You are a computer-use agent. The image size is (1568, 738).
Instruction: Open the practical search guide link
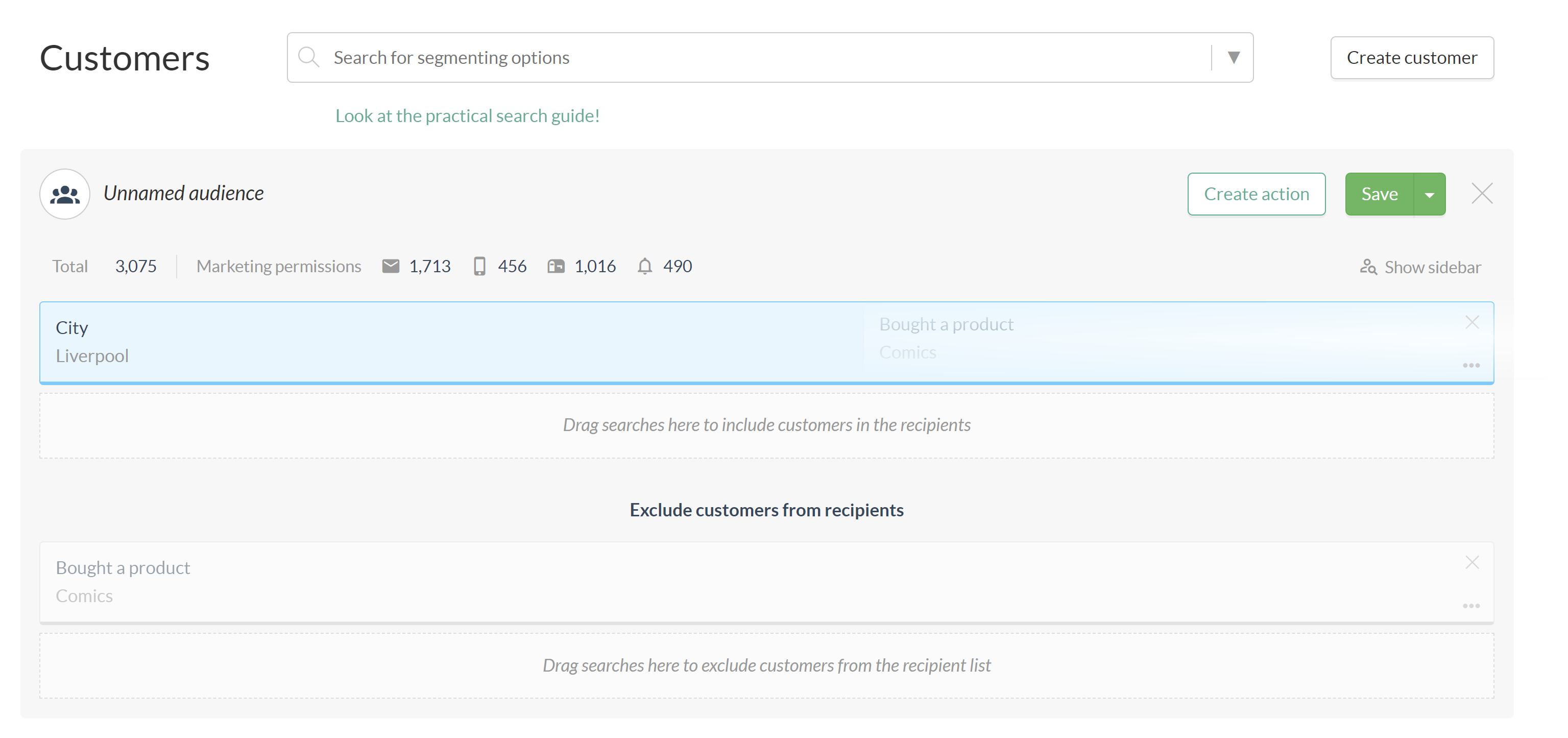pyautogui.click(x=467, y=116)
